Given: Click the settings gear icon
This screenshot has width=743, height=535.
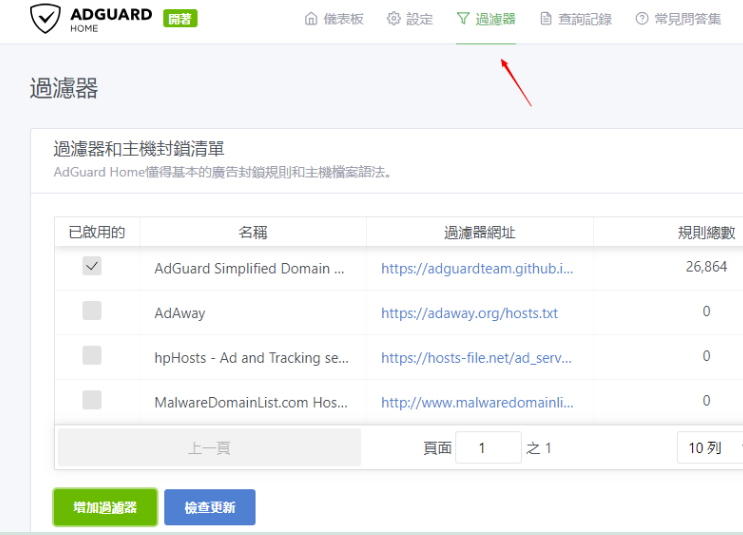Looking at the screenshot, I should 393,19.
